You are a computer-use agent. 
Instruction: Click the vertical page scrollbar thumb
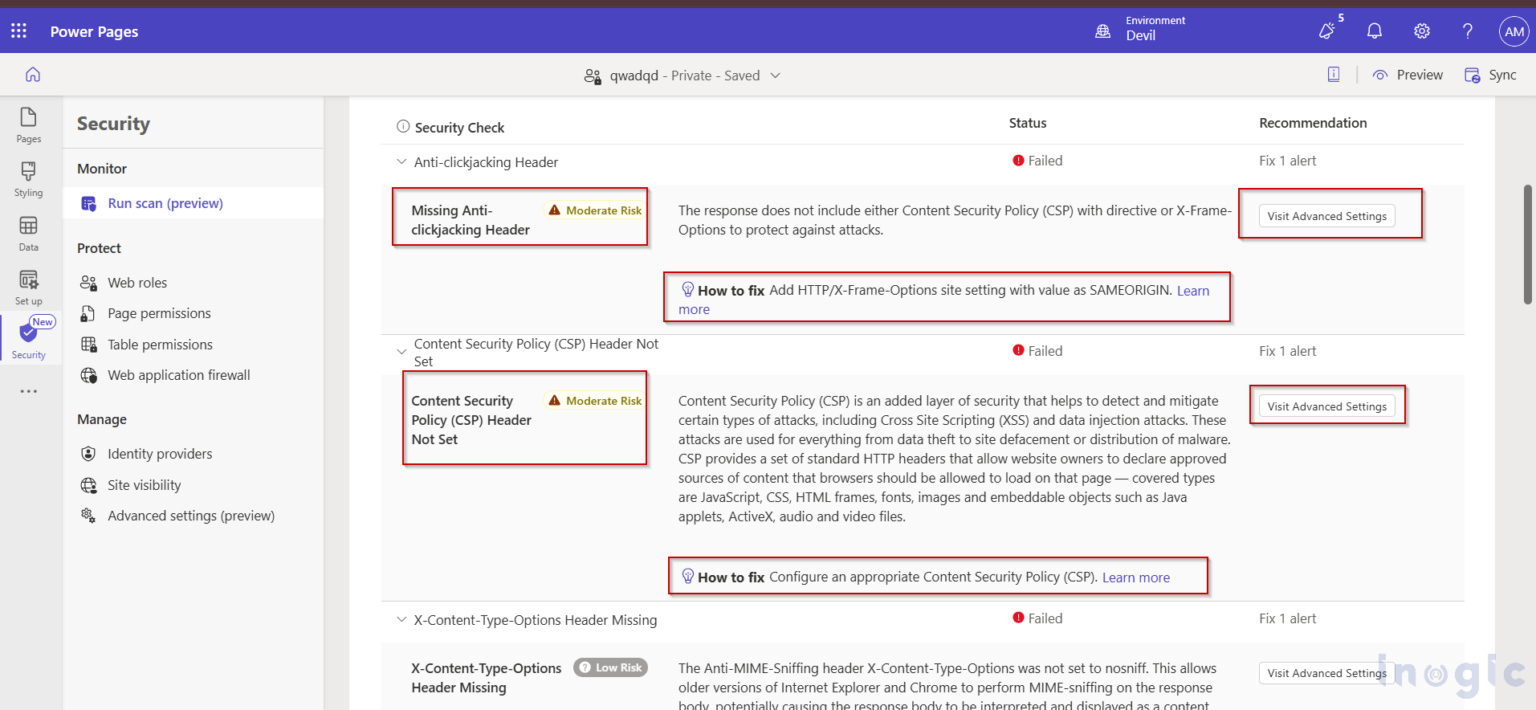coord(1527,243)
